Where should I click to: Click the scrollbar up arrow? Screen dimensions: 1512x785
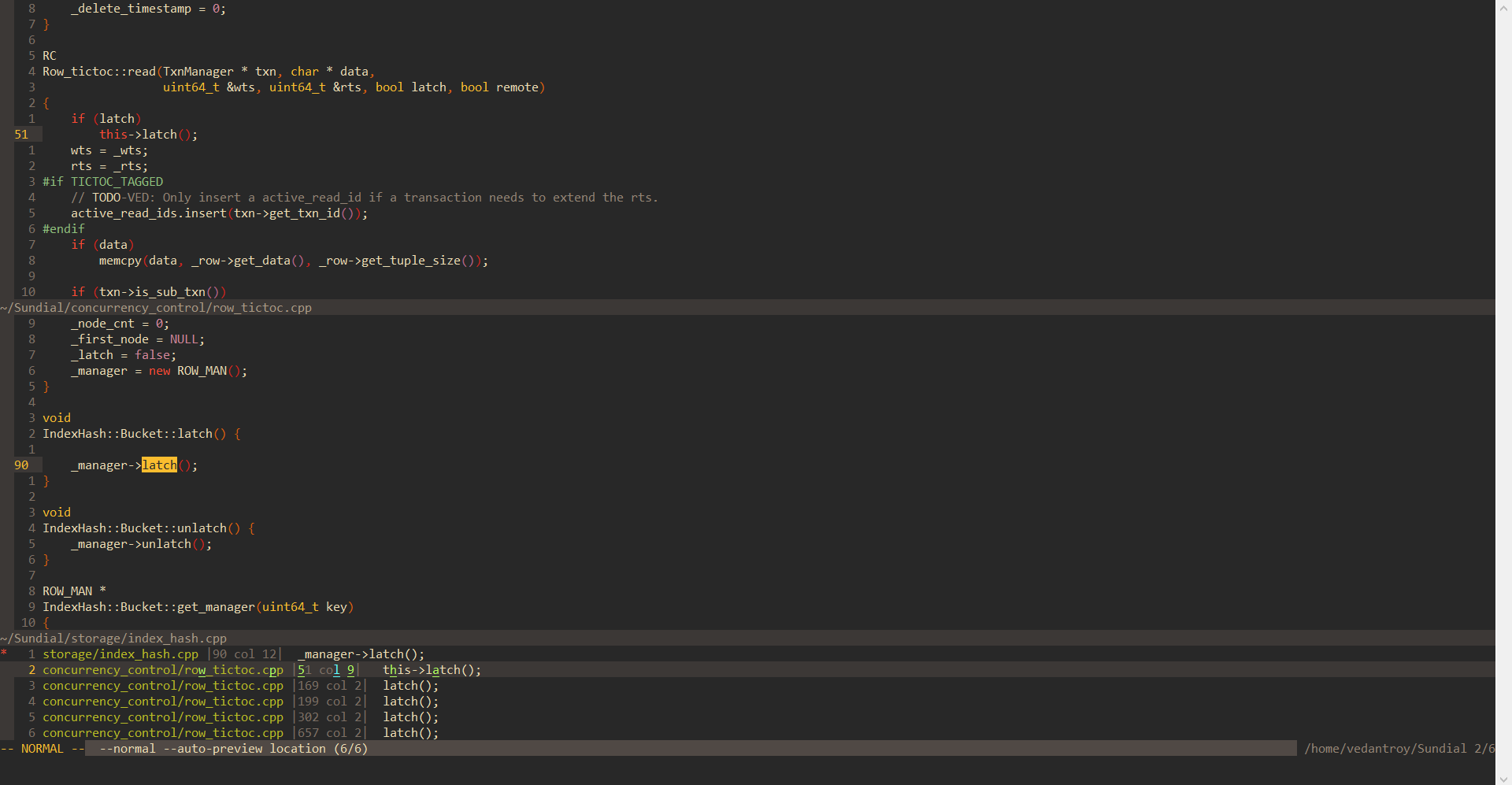pos(1503,6)
